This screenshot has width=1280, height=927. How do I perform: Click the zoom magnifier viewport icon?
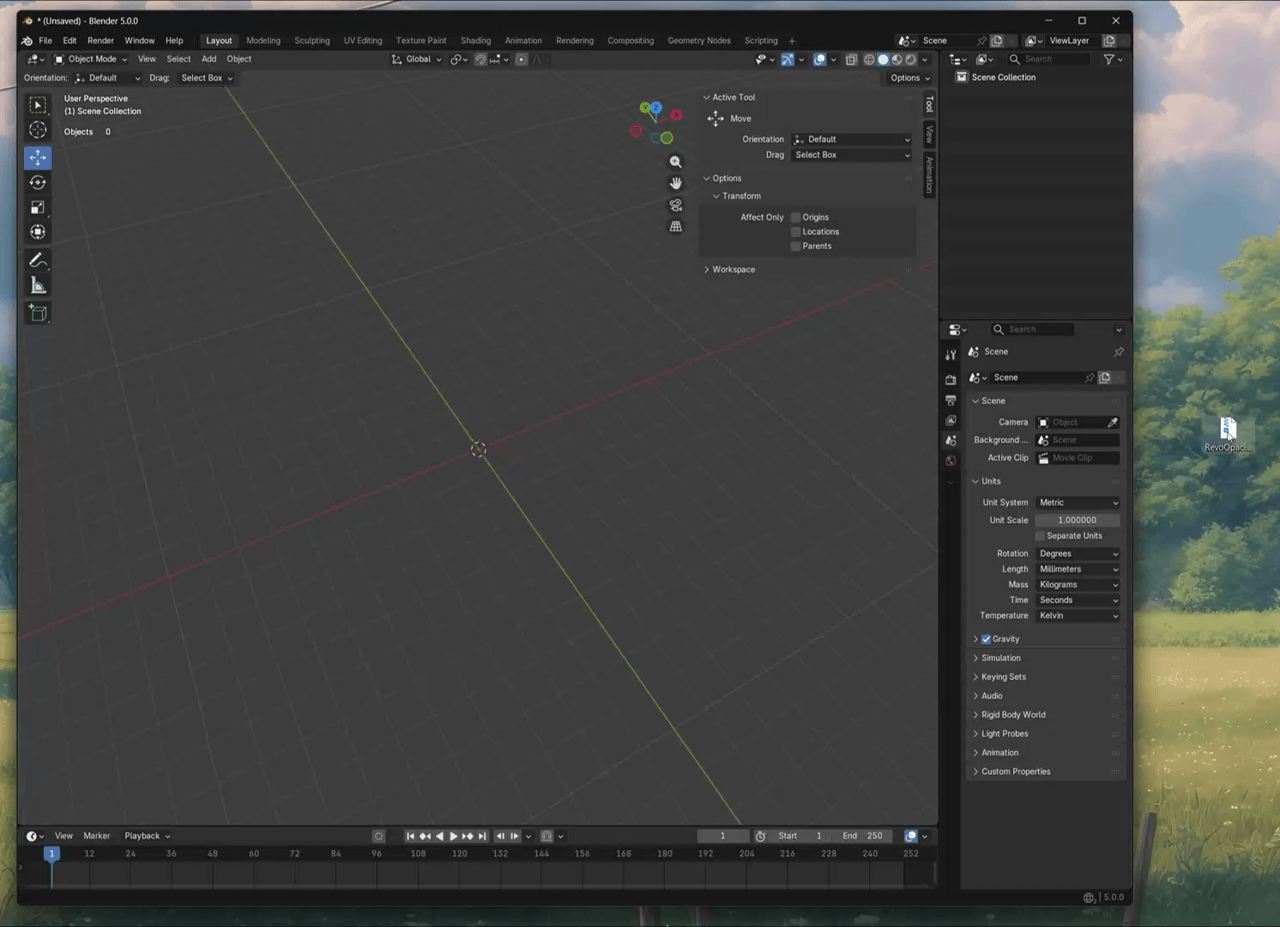676,162
